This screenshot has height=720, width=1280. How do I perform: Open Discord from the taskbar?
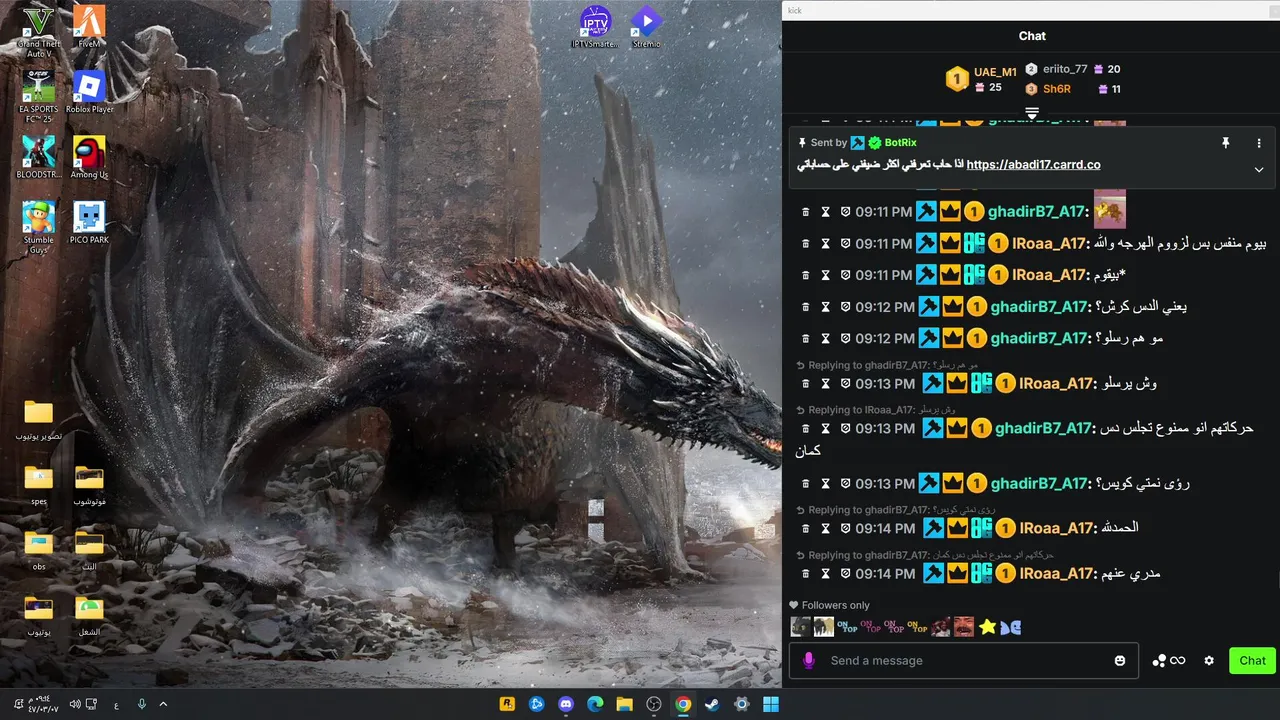pyautogui.click(x=565, y=704)
